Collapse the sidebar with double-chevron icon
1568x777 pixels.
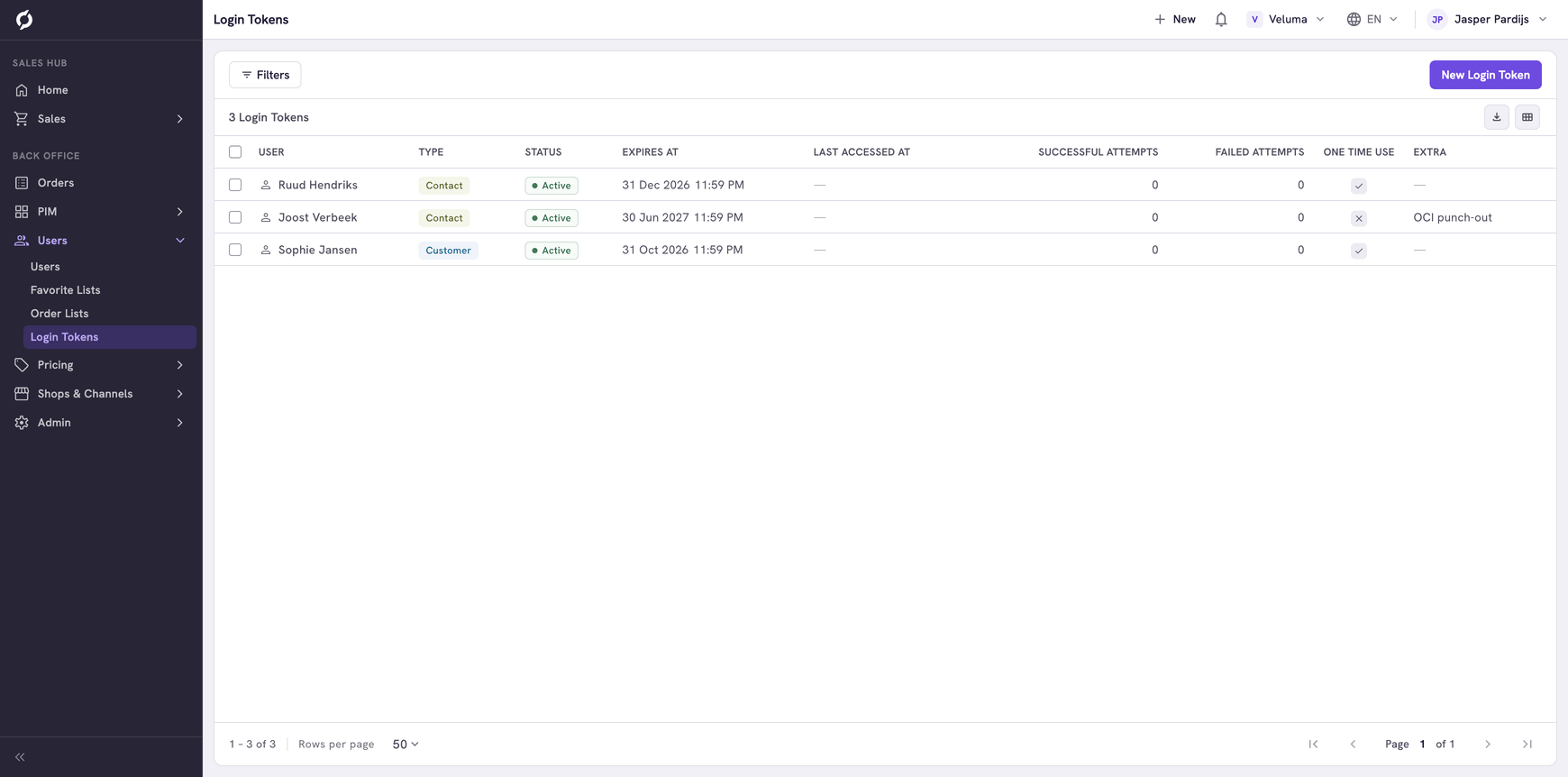tap(20, 757)
